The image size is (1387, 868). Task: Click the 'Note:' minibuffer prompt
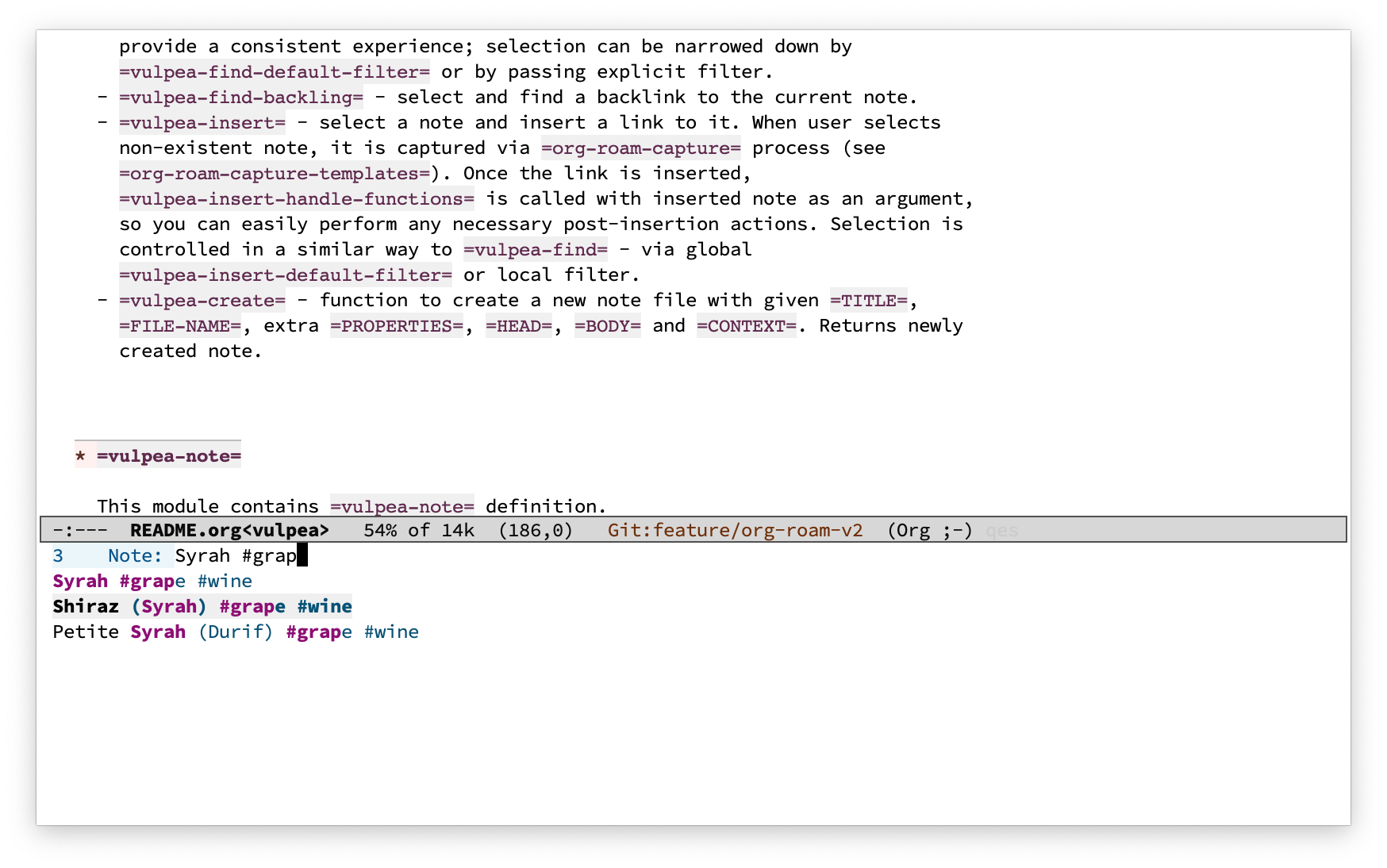(135, 555)
